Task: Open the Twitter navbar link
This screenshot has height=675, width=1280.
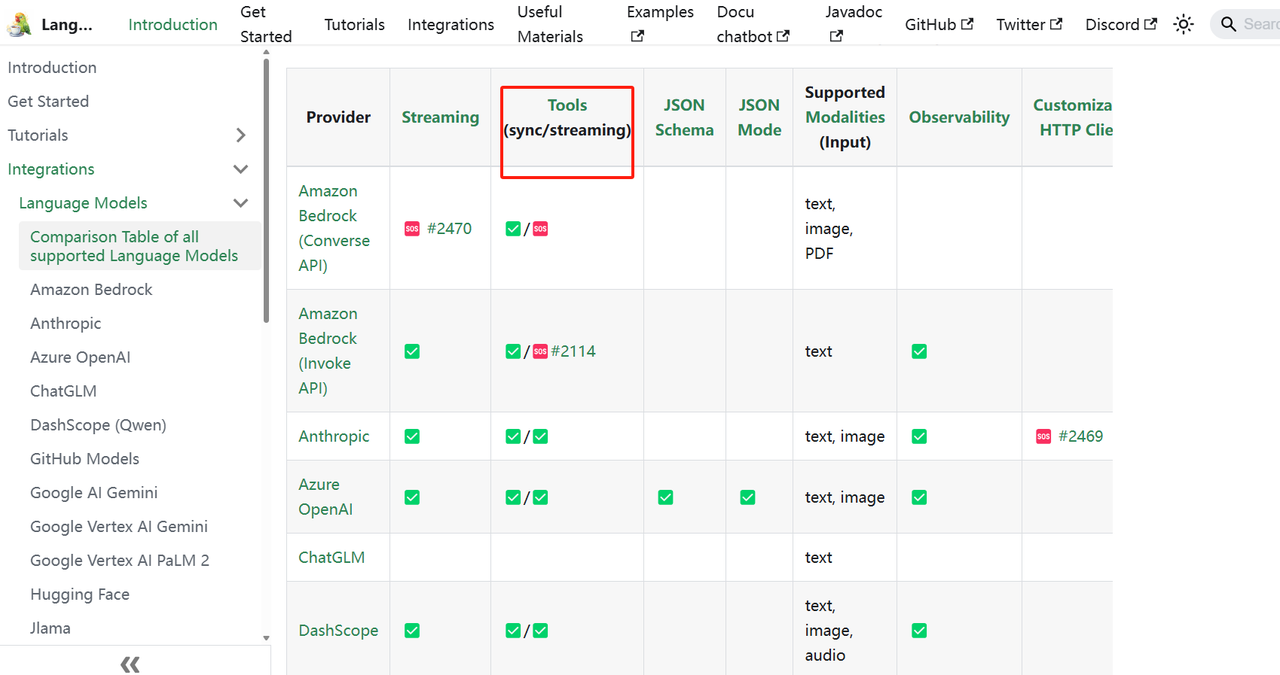Action: click(x=1029, y=24)
